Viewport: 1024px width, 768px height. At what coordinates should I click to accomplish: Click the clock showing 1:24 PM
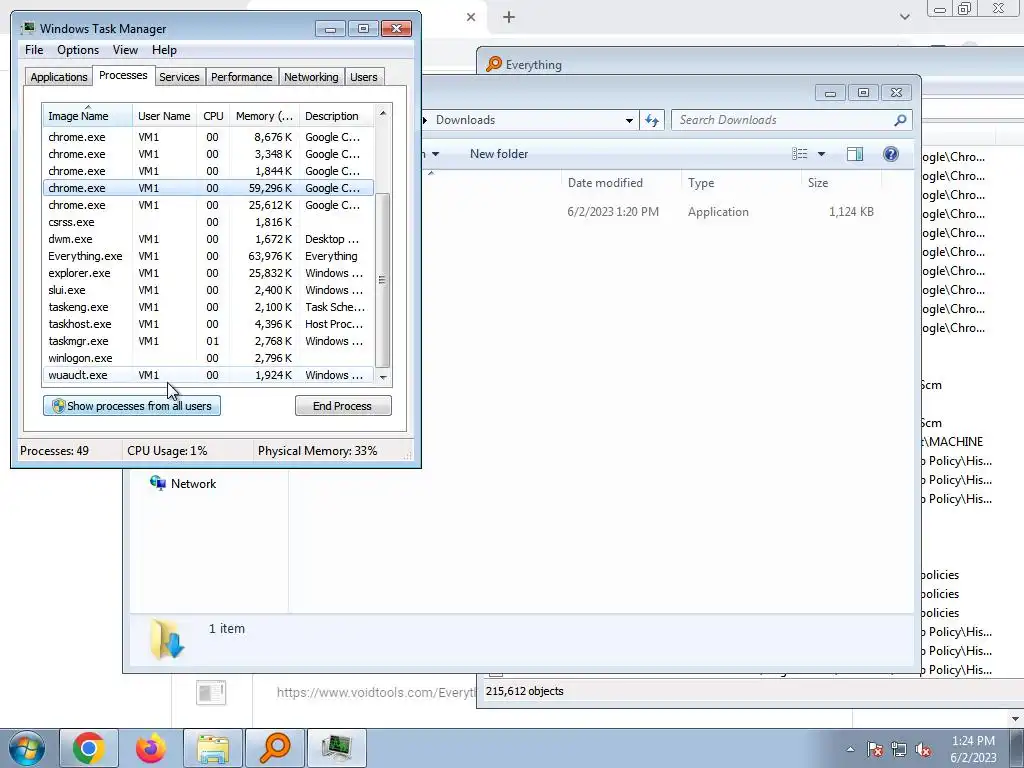(973, 749)
